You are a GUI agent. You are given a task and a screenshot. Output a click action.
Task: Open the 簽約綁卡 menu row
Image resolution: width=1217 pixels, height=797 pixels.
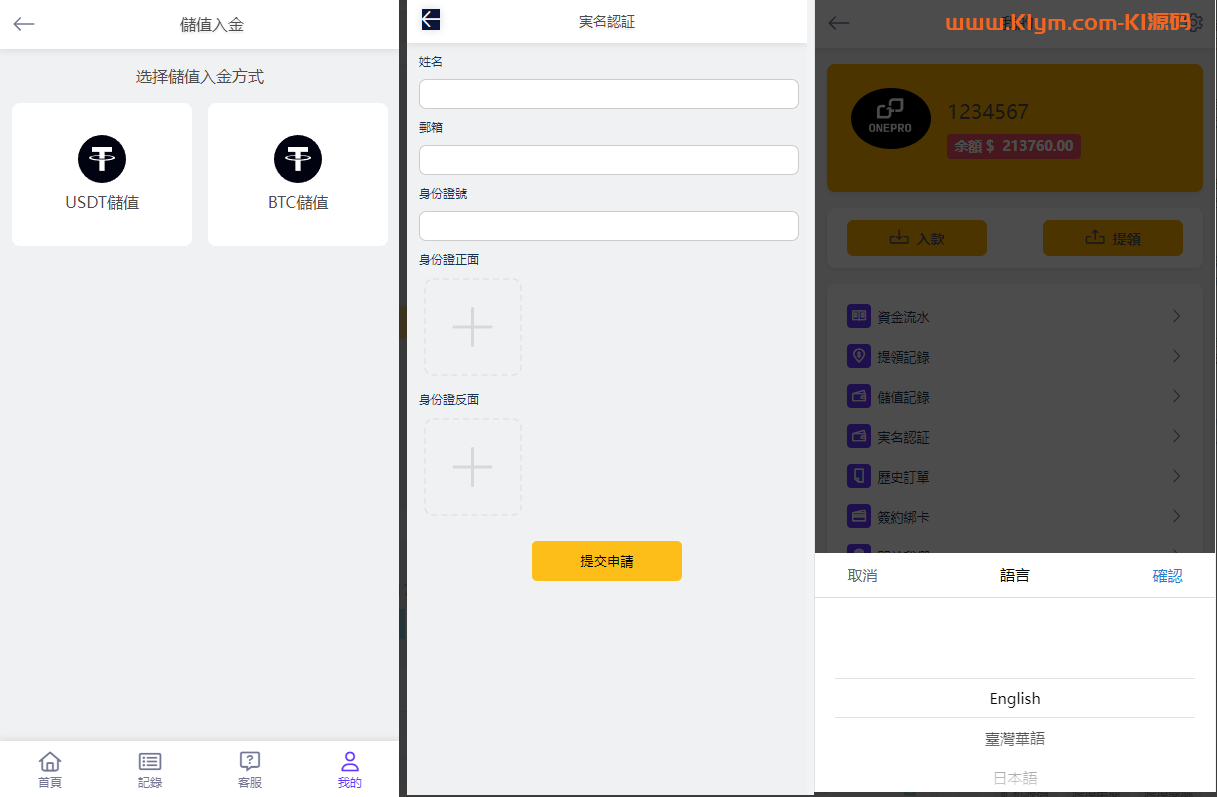coord(1015,516)
